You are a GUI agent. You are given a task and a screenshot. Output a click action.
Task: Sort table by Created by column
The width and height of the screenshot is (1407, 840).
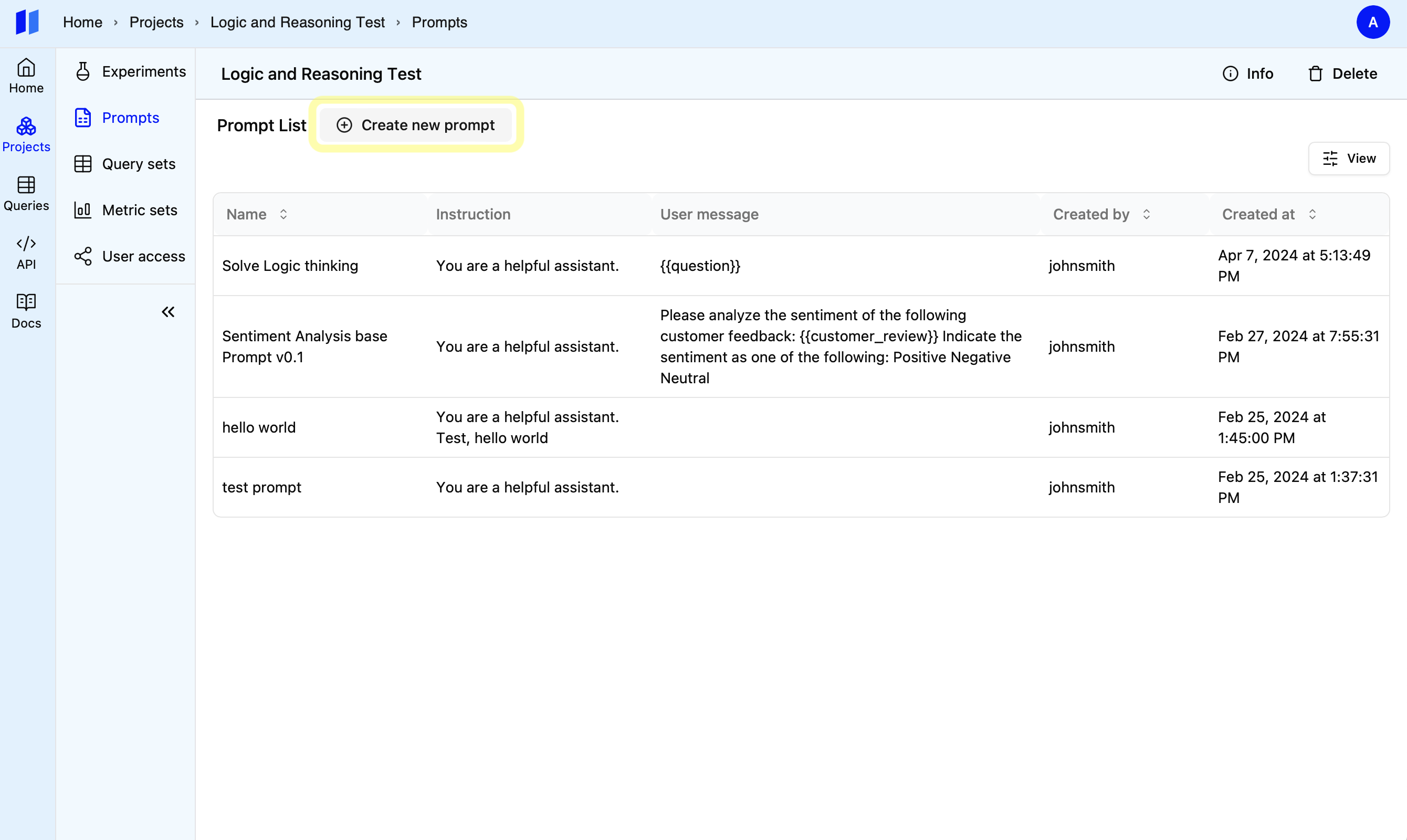coord(1146,215)
